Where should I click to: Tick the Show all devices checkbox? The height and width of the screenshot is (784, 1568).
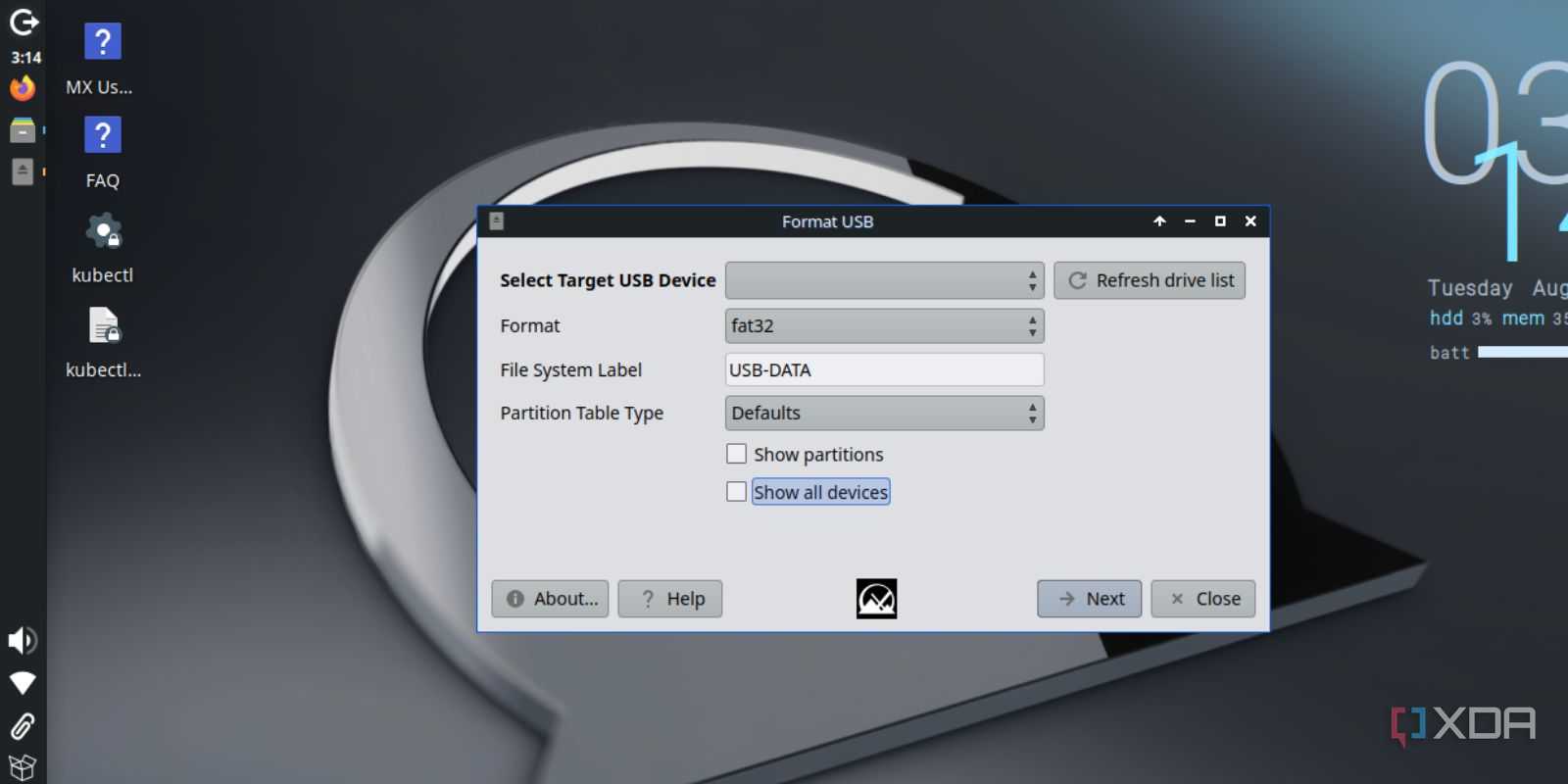pyautogui.click(x=736, y=491)
